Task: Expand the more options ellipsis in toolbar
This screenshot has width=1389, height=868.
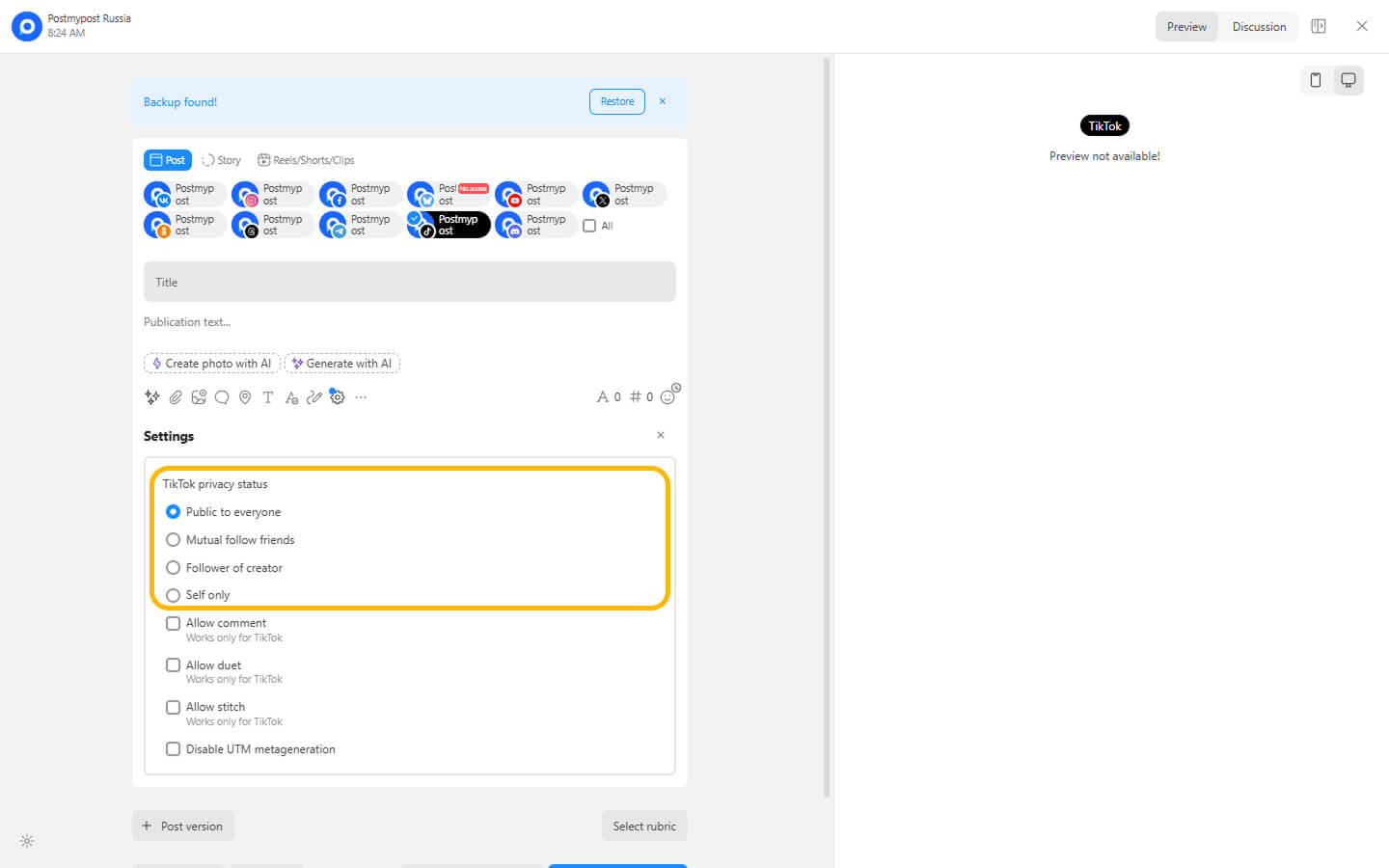Action: pos(361,397)
